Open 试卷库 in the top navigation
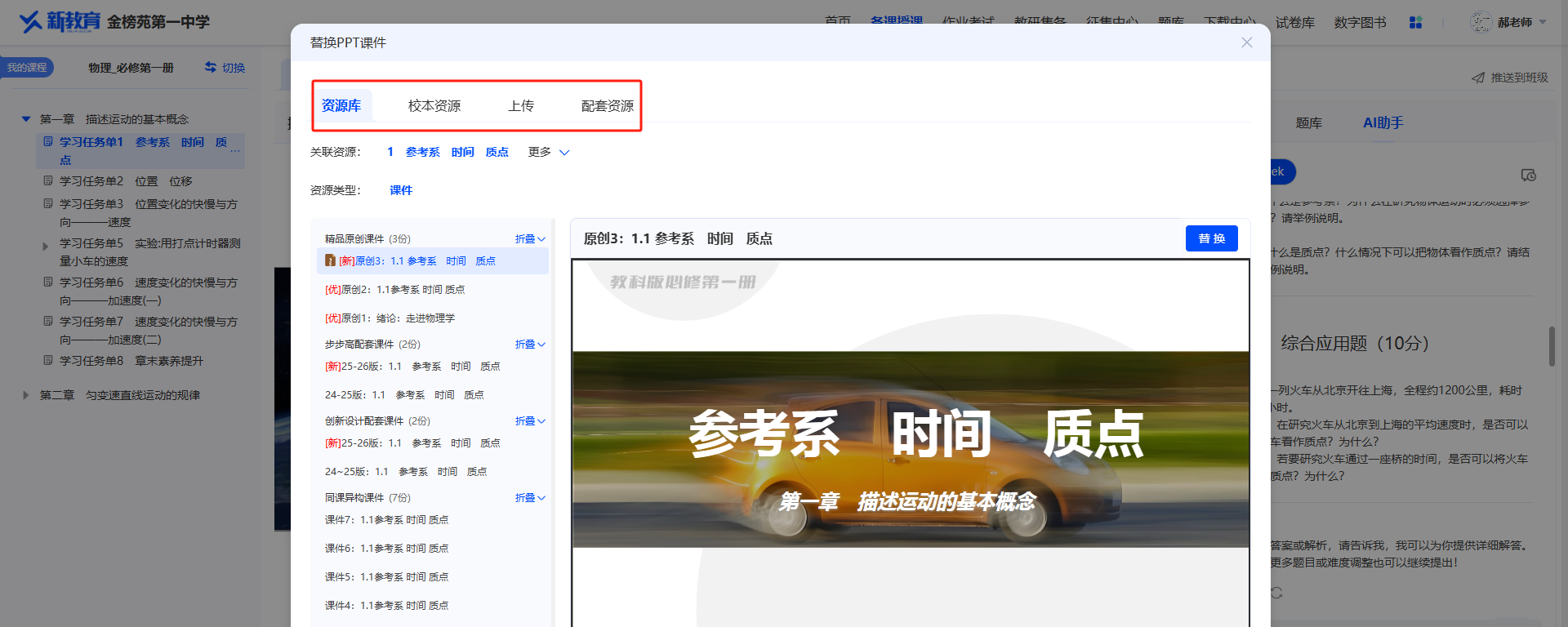 click(1295, 23)
